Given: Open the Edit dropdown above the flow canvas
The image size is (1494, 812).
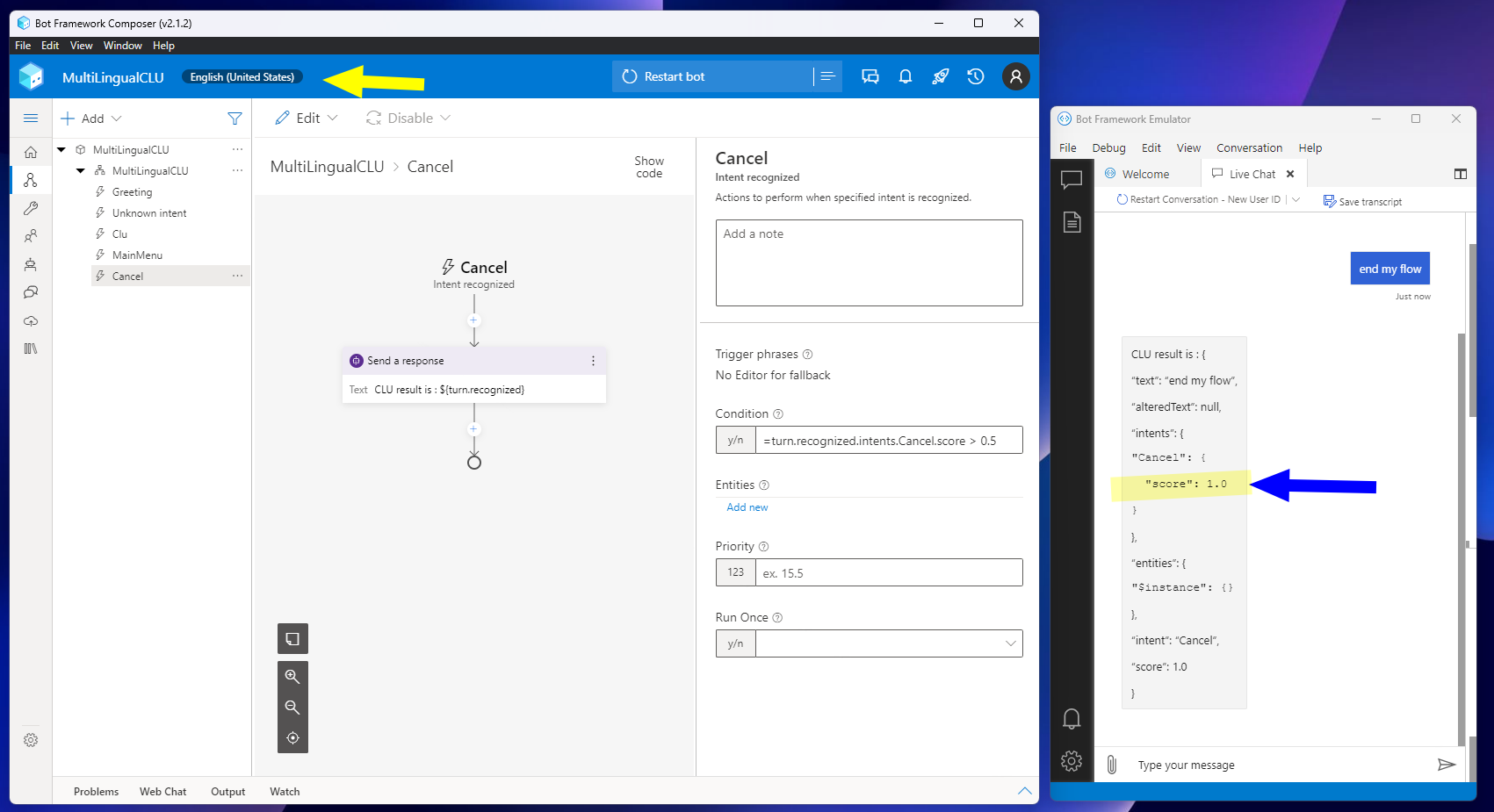Looking at the screenshot, I should pyautogui.click(x=306, y=118).
